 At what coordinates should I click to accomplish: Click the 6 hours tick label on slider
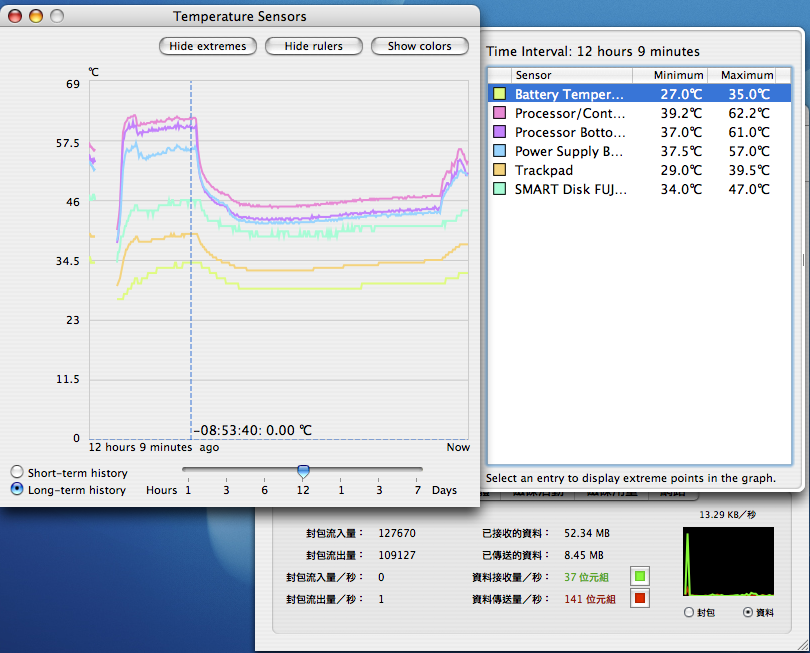point(264,490)
